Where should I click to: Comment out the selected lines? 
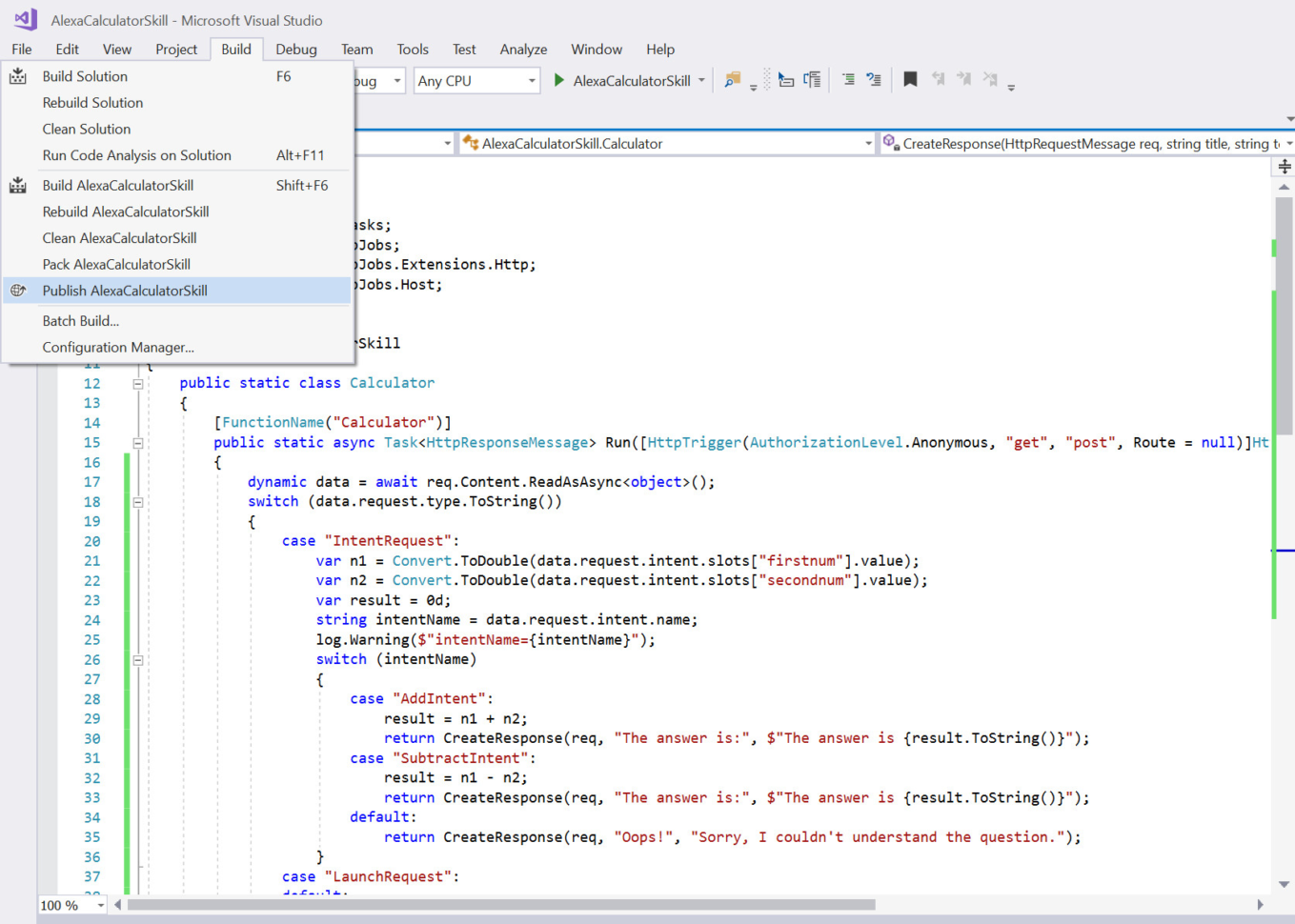point(847,81)
